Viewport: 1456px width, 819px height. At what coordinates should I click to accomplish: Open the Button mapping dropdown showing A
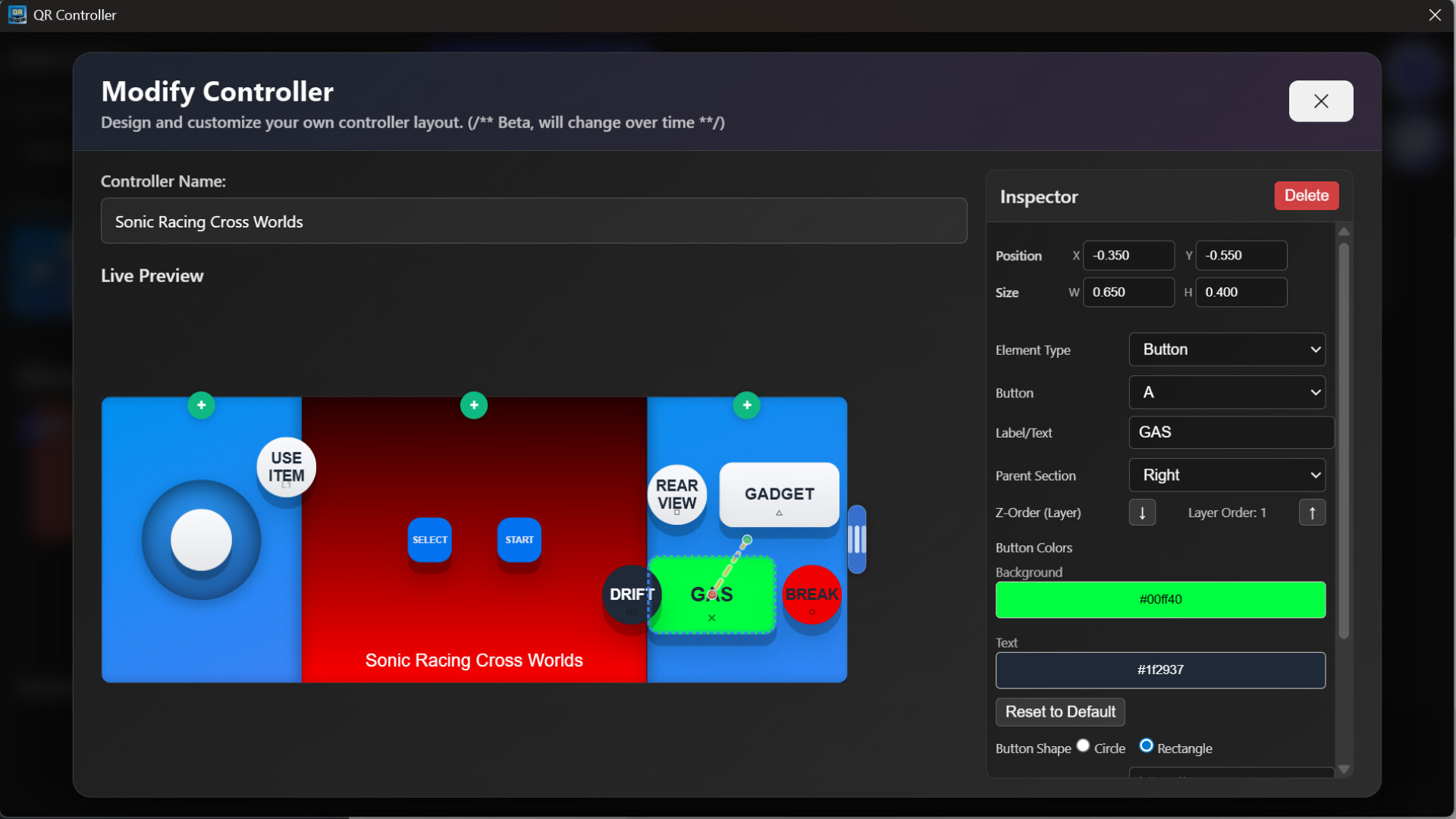[x=1227, y=392]
